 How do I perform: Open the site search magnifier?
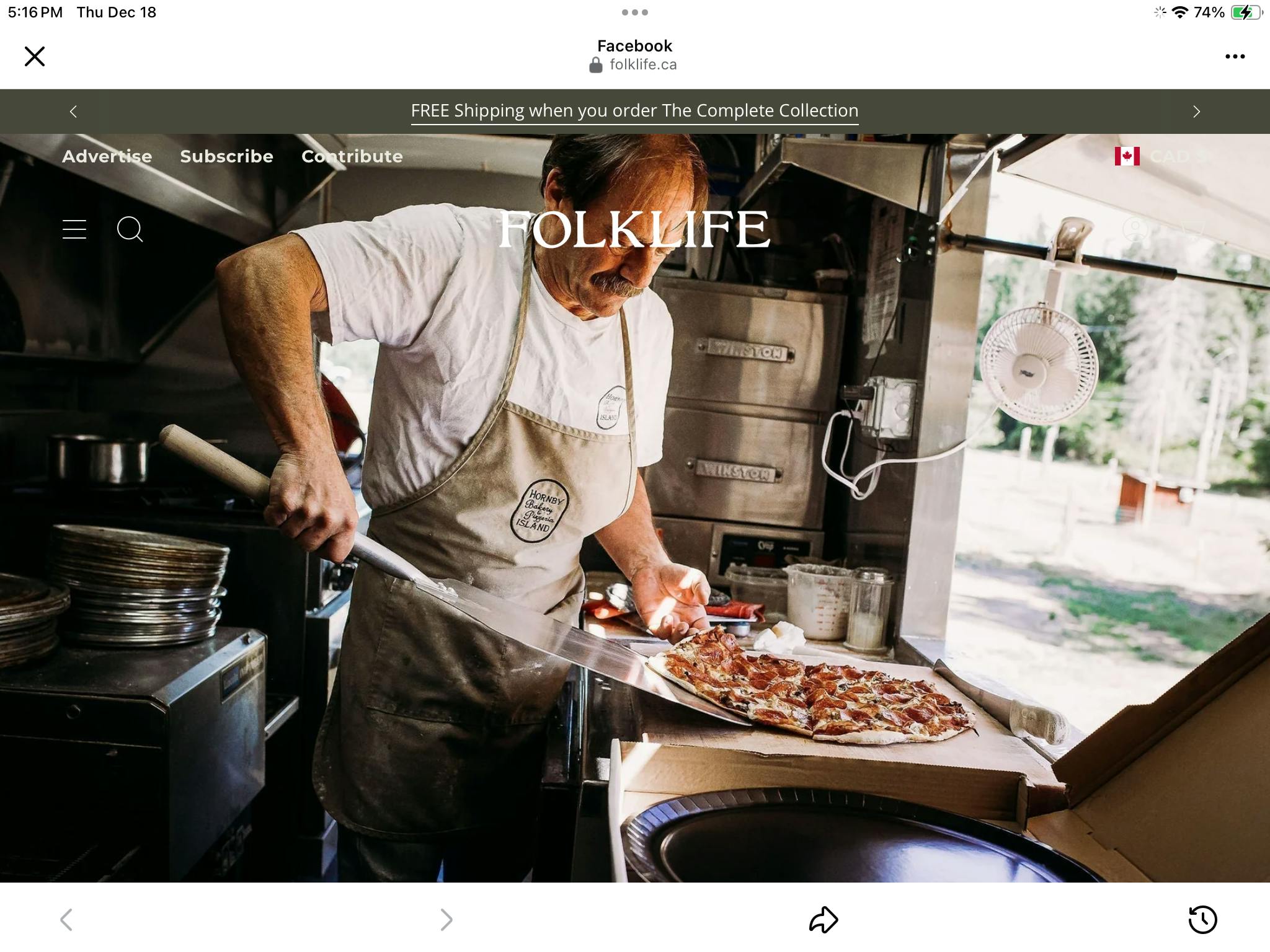[x=130, y=229]
